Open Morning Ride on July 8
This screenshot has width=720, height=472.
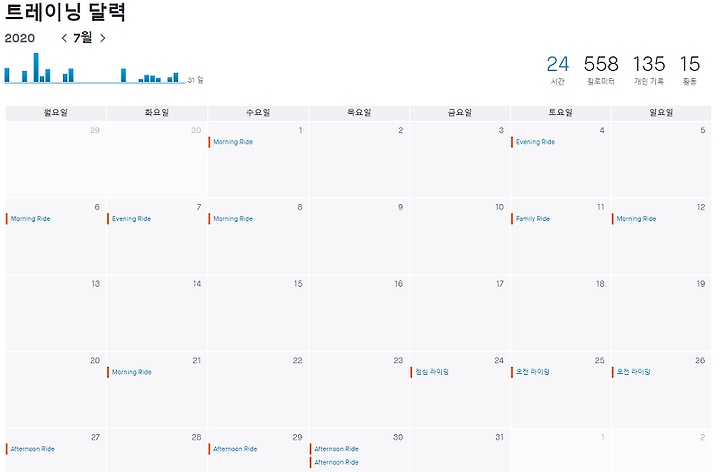tap(233, 219)
